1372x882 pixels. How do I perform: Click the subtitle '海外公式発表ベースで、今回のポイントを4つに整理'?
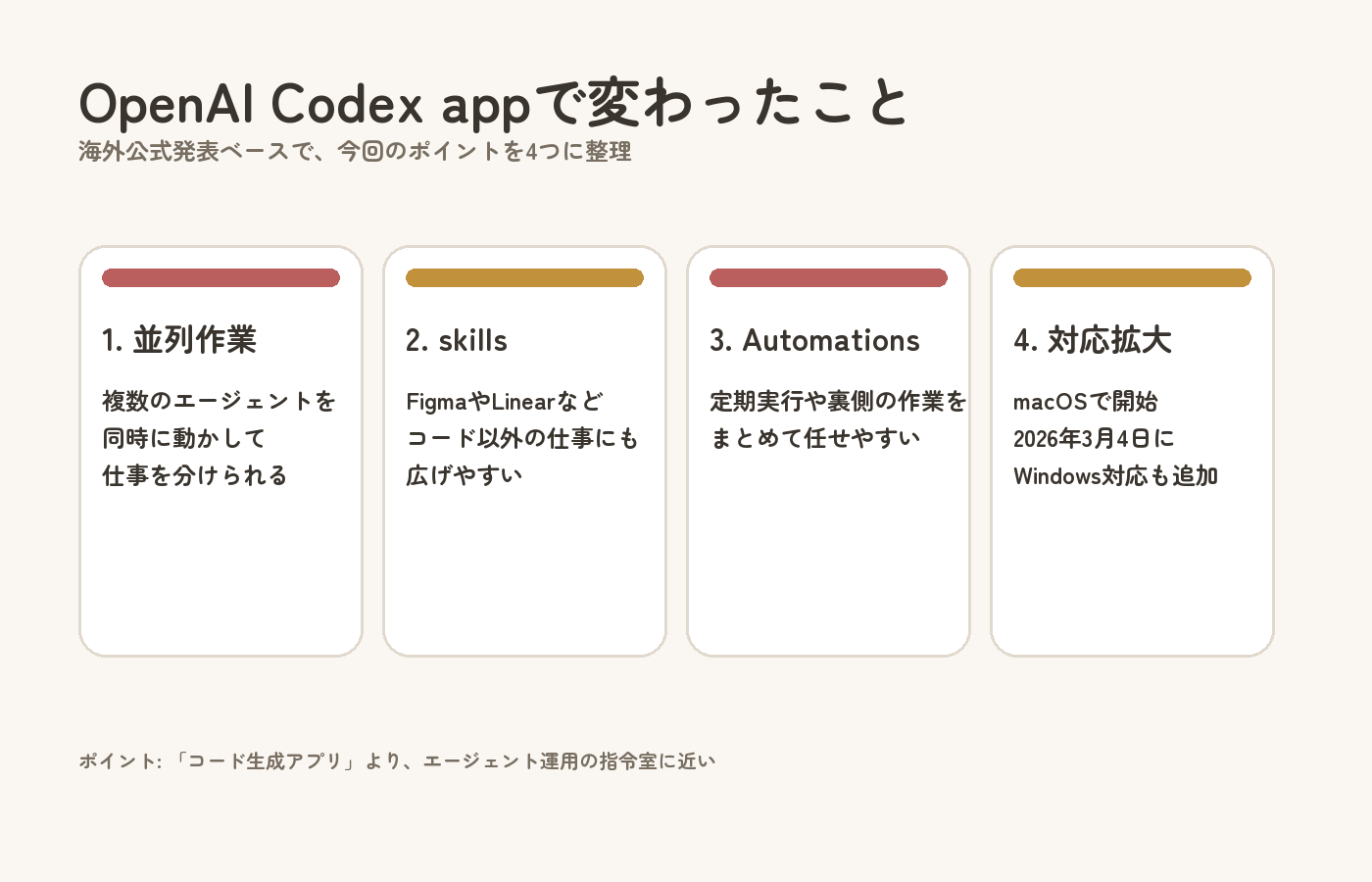(355, 152)
